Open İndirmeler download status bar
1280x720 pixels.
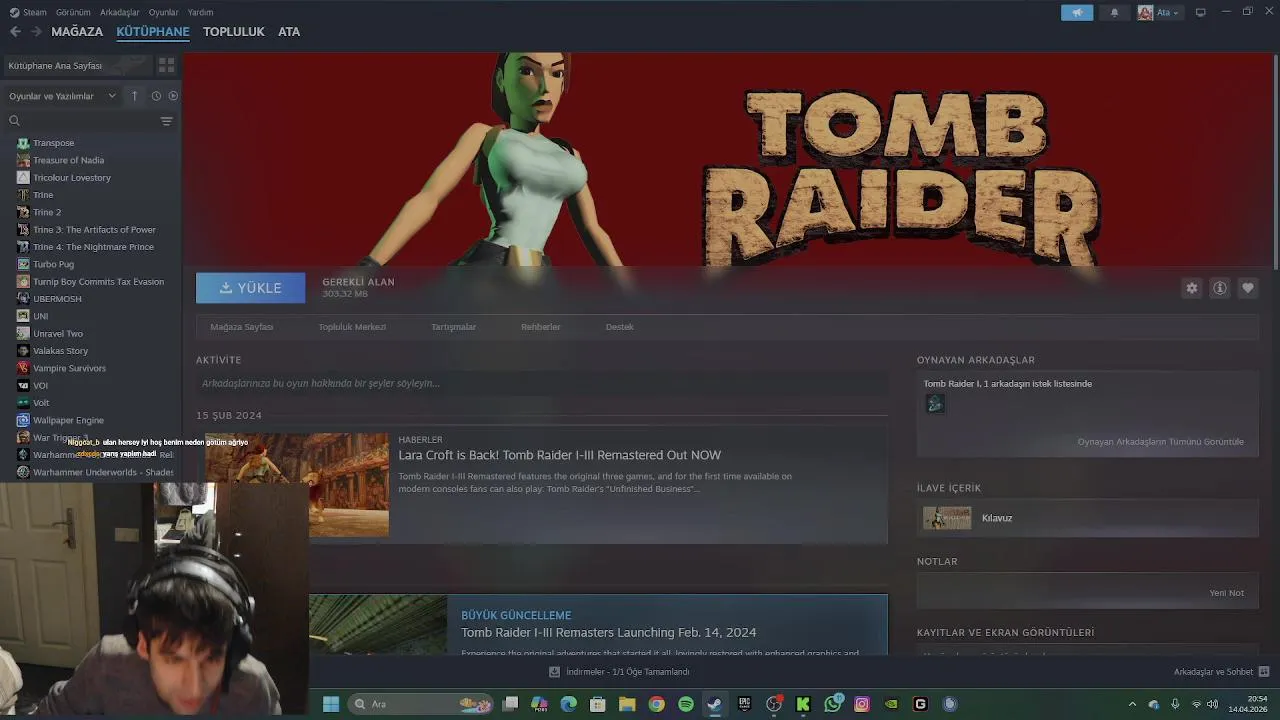(620, 672)
